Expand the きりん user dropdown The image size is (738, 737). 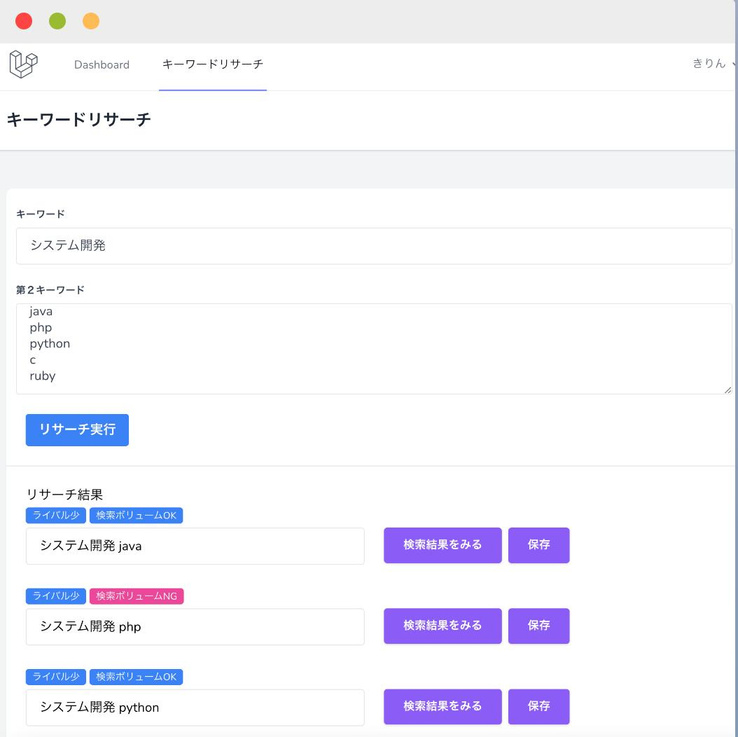(x=713, y=63)
